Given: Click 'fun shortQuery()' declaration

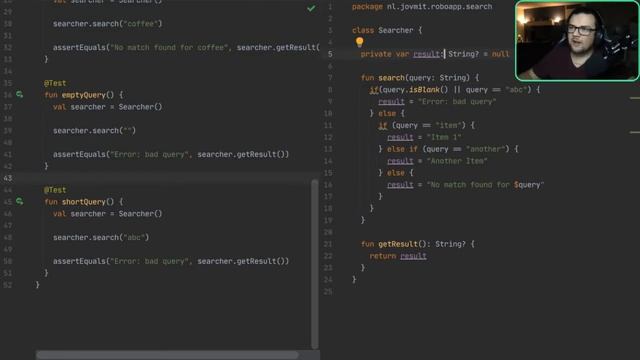Looking at the screenshot, I should [x=84, y=202].
